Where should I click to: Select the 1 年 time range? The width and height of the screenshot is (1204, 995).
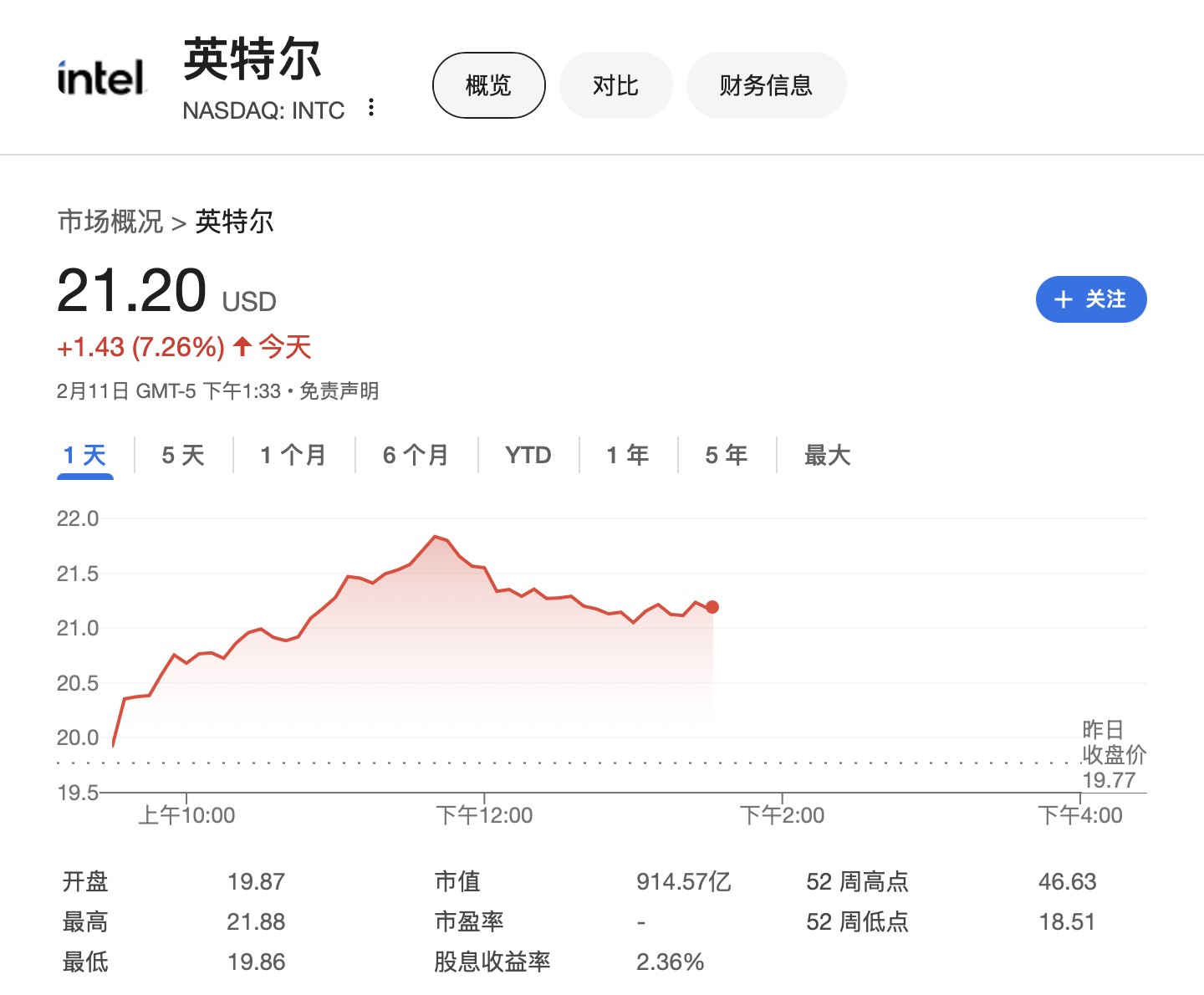point(628,456)
